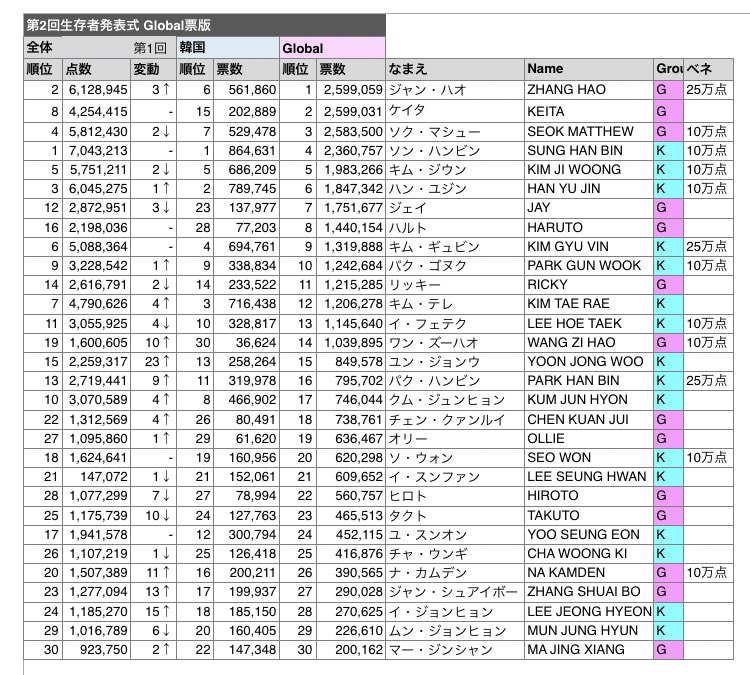Click the benefit cell '25万点' for PARK HAN BIN
The width and height of the screenshot is (750, 675).
(708, 381)
